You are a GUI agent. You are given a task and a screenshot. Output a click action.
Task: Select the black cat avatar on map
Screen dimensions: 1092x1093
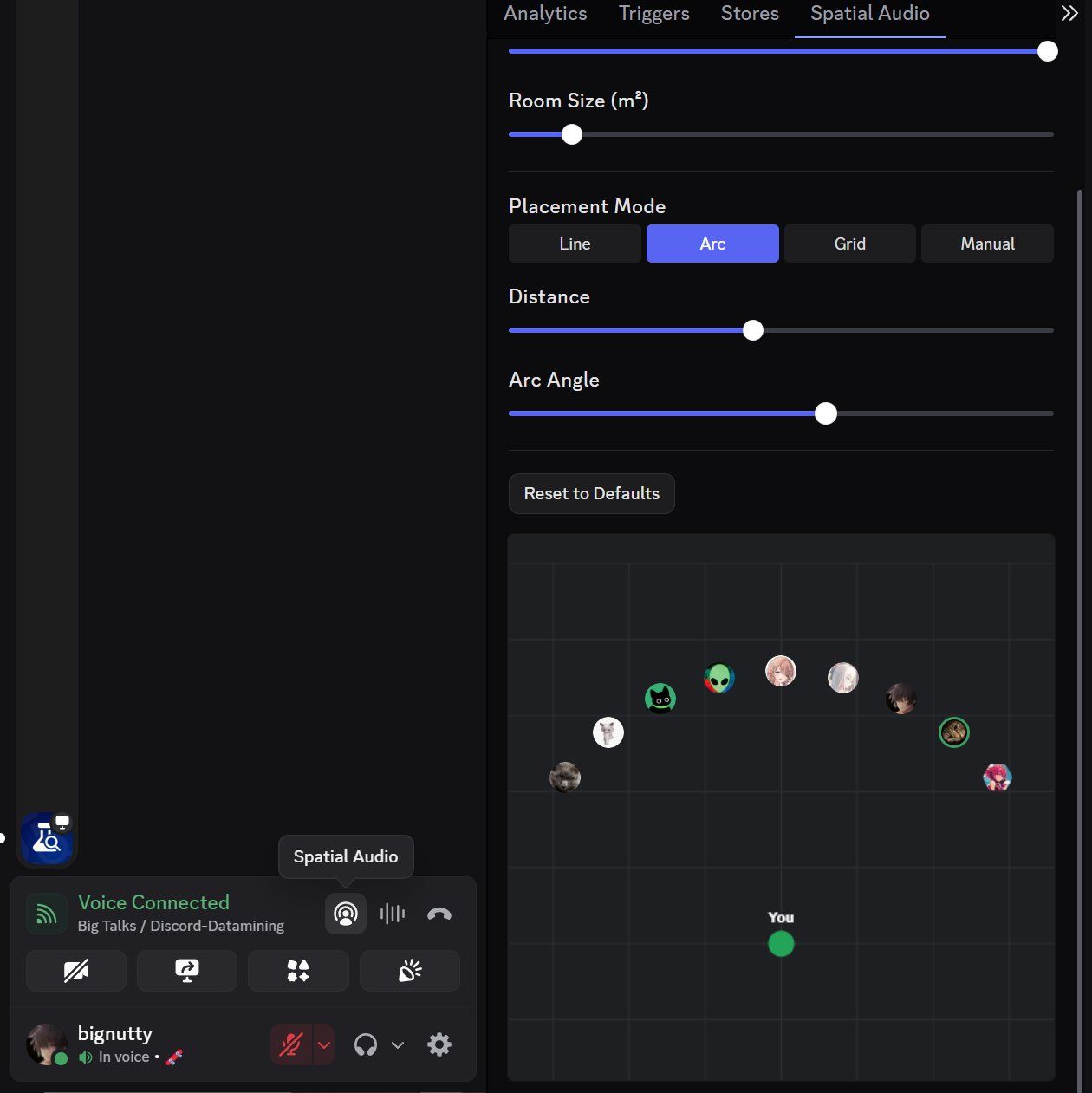(x=660, y=698)
